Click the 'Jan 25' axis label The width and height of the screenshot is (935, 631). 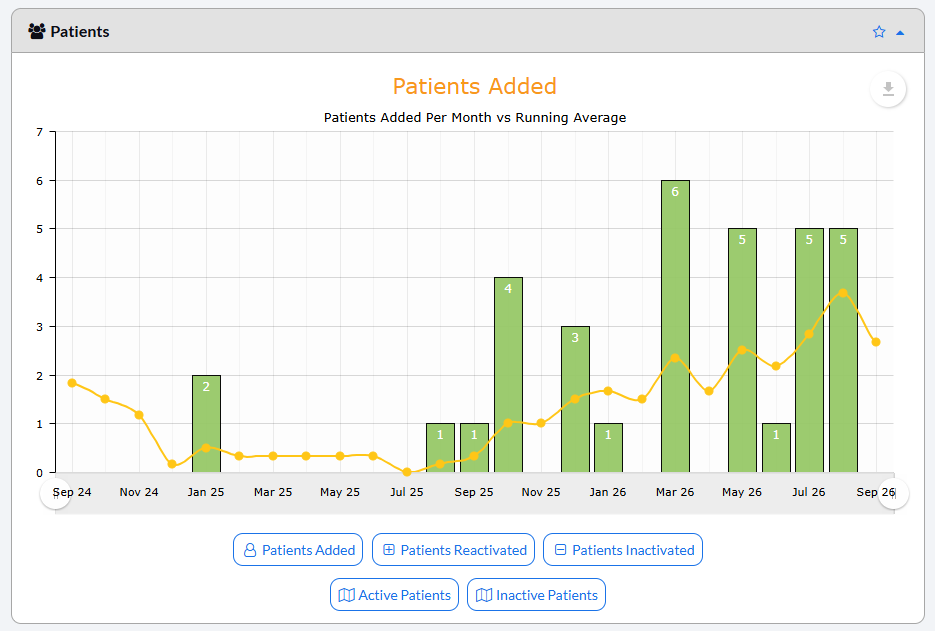coord(206,492)
